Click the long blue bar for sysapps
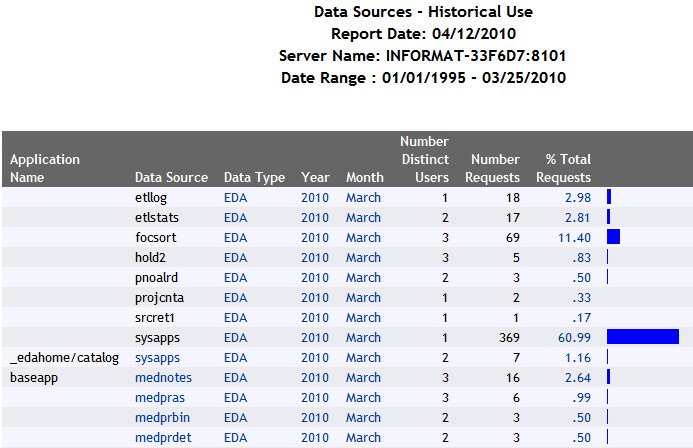 [x=642, y=337]
